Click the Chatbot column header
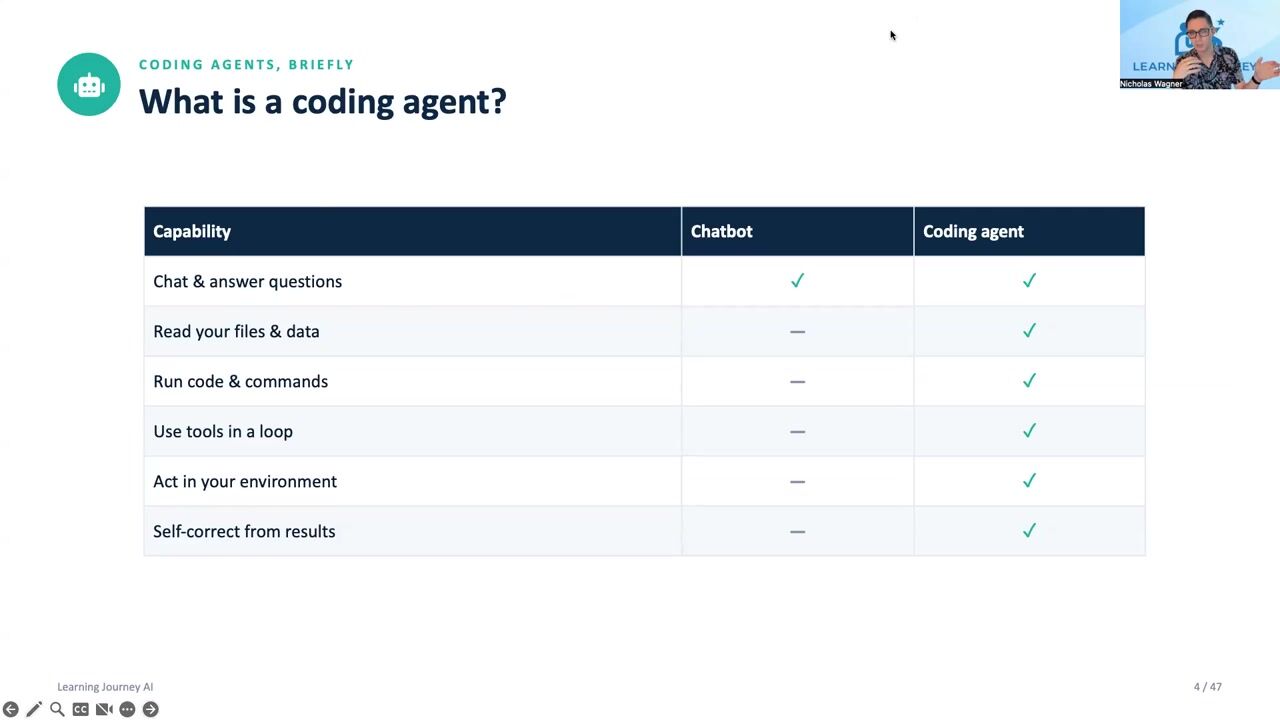1280x720 pixels. point(797,231)
